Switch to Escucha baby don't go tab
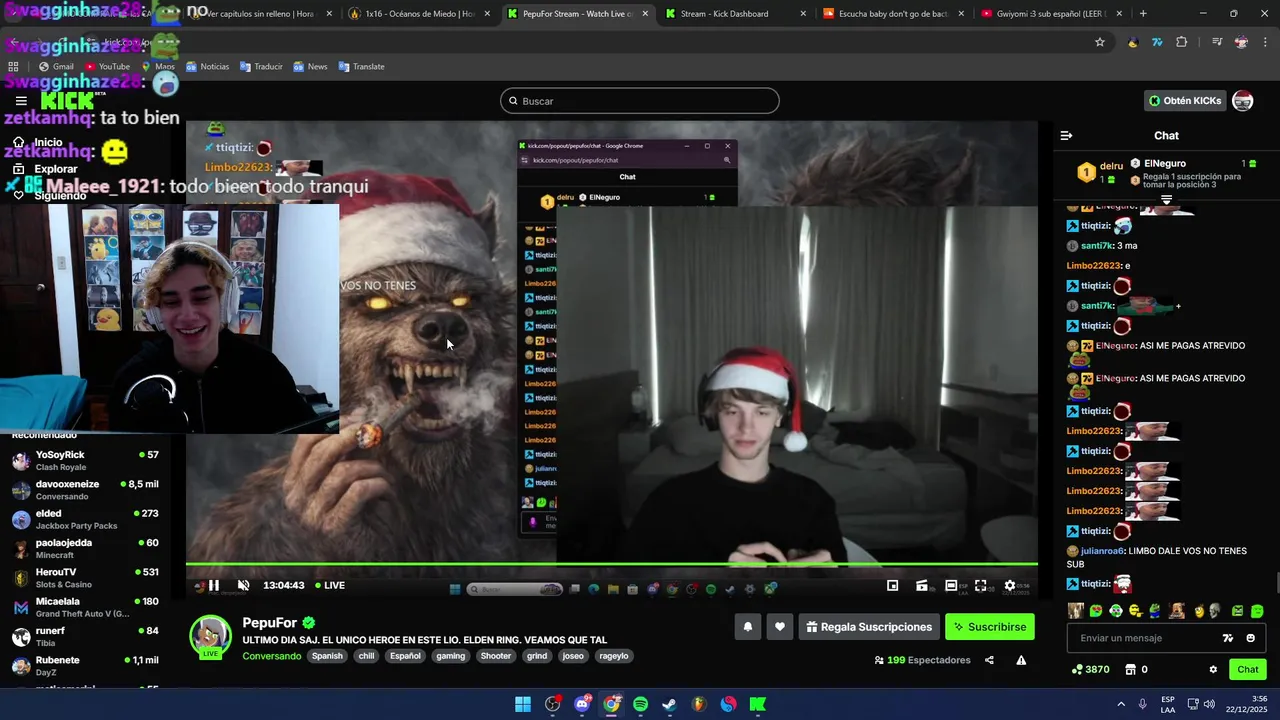 point(893,14)
